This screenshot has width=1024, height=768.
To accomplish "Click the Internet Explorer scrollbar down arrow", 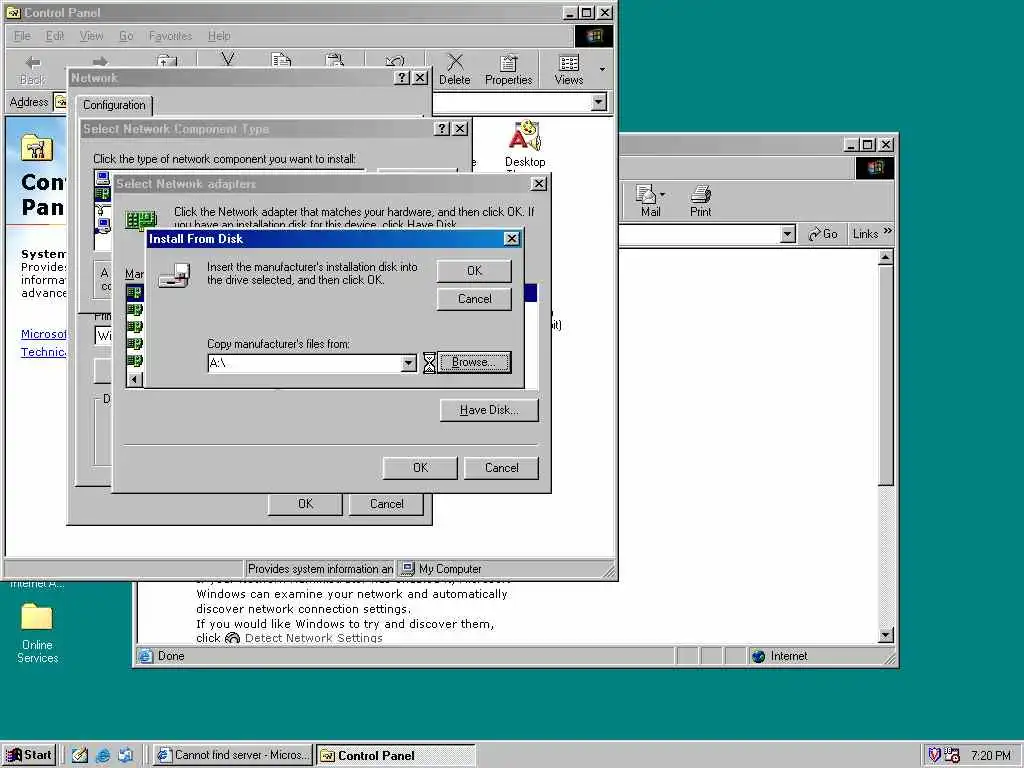I will [x=886, y=635].
